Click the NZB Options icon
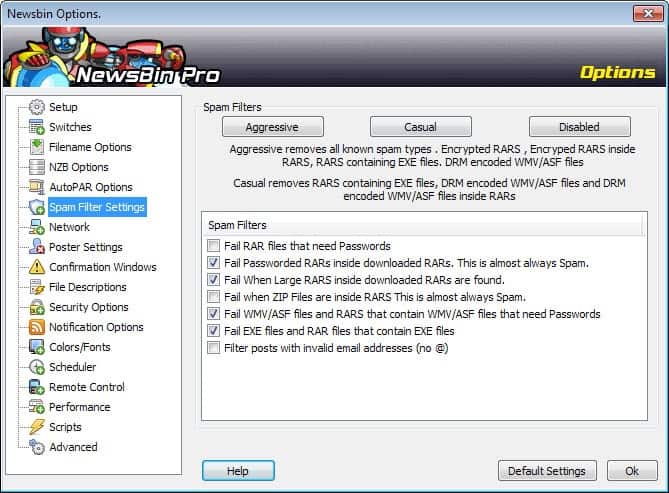Screen dimensions: 669x493 click(x=37, y=167)
